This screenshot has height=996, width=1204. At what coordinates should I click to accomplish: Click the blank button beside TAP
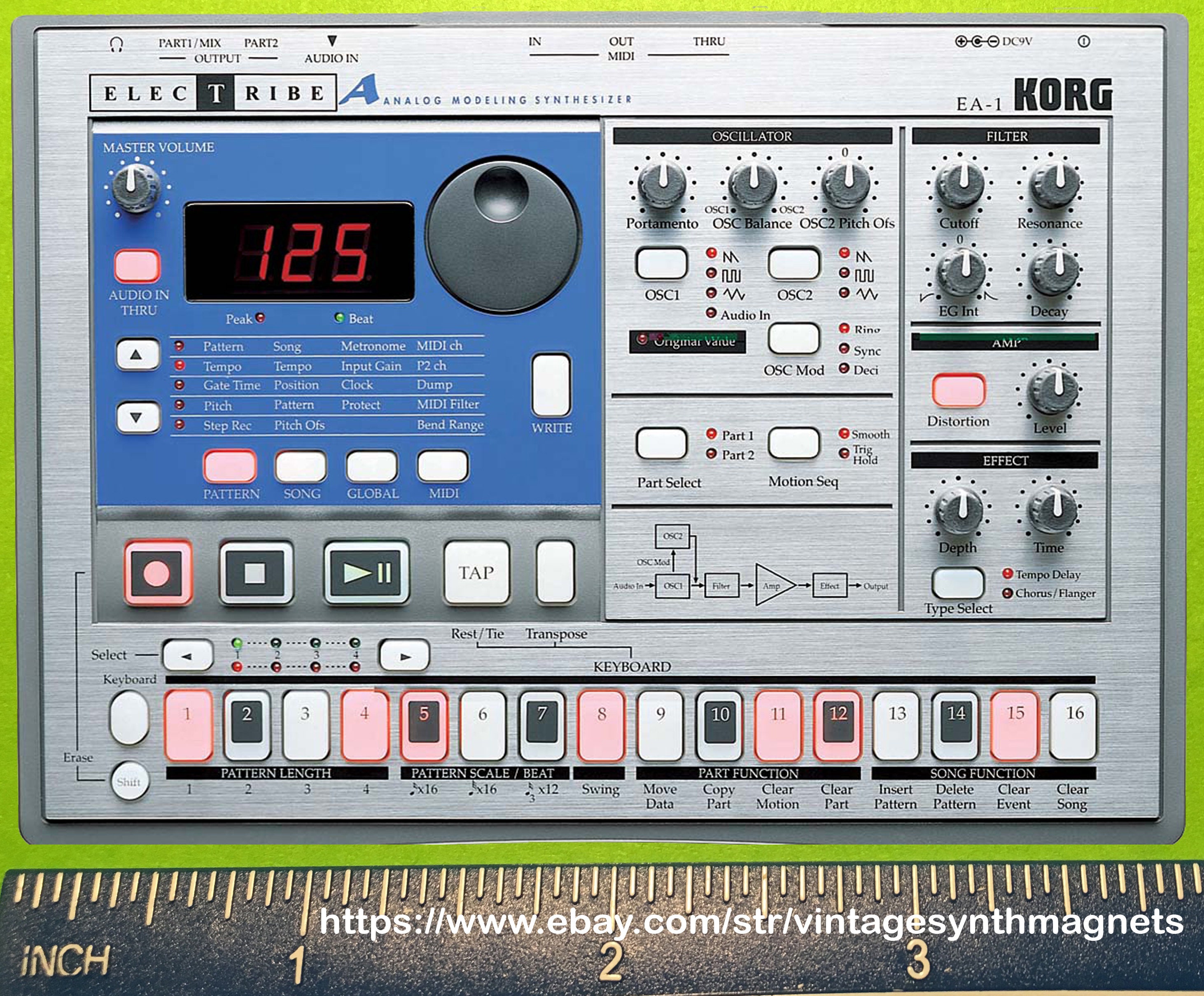(x=555, y=572)
